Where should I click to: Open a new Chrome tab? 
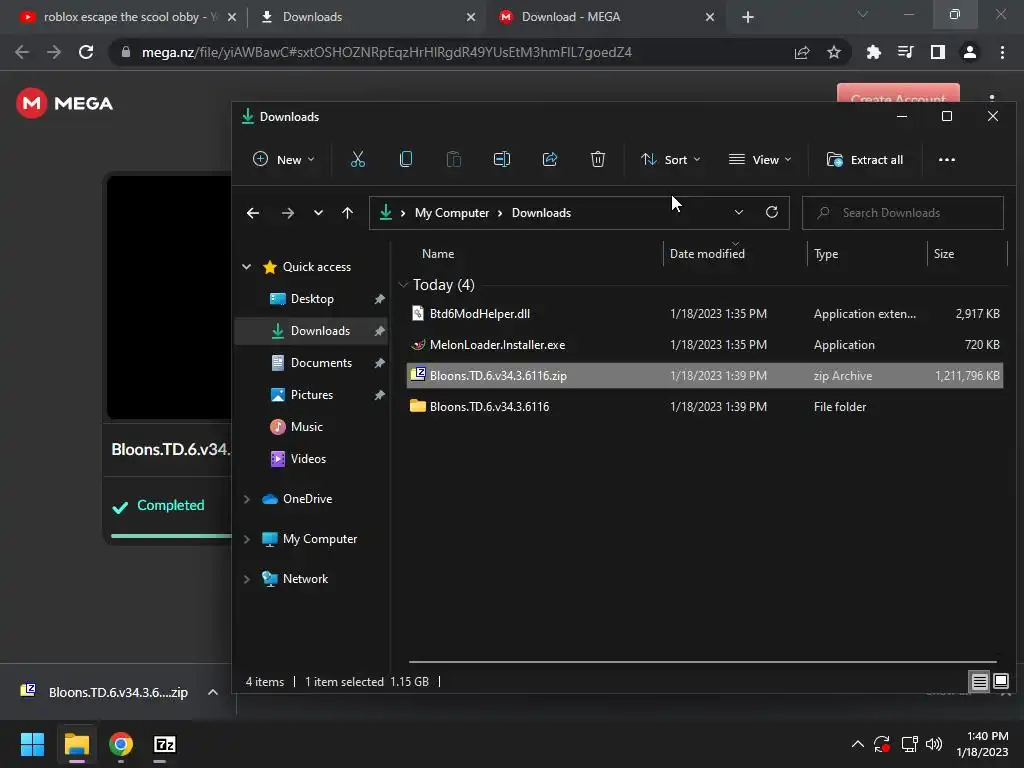tap(748, 17)
